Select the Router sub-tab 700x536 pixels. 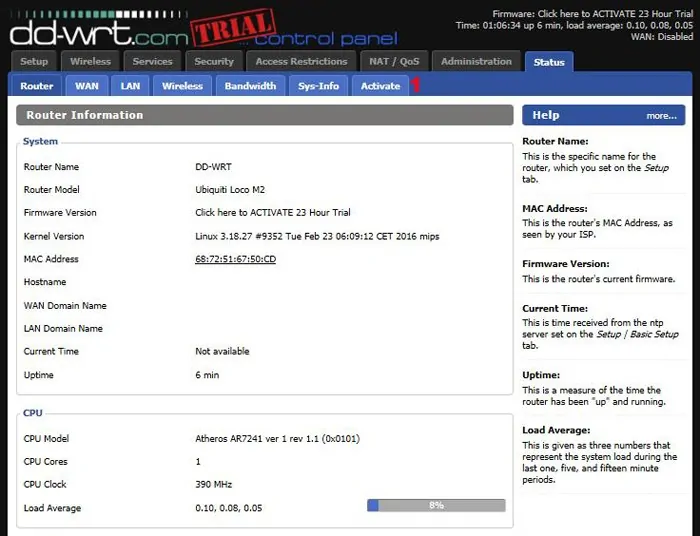point(37,86)
